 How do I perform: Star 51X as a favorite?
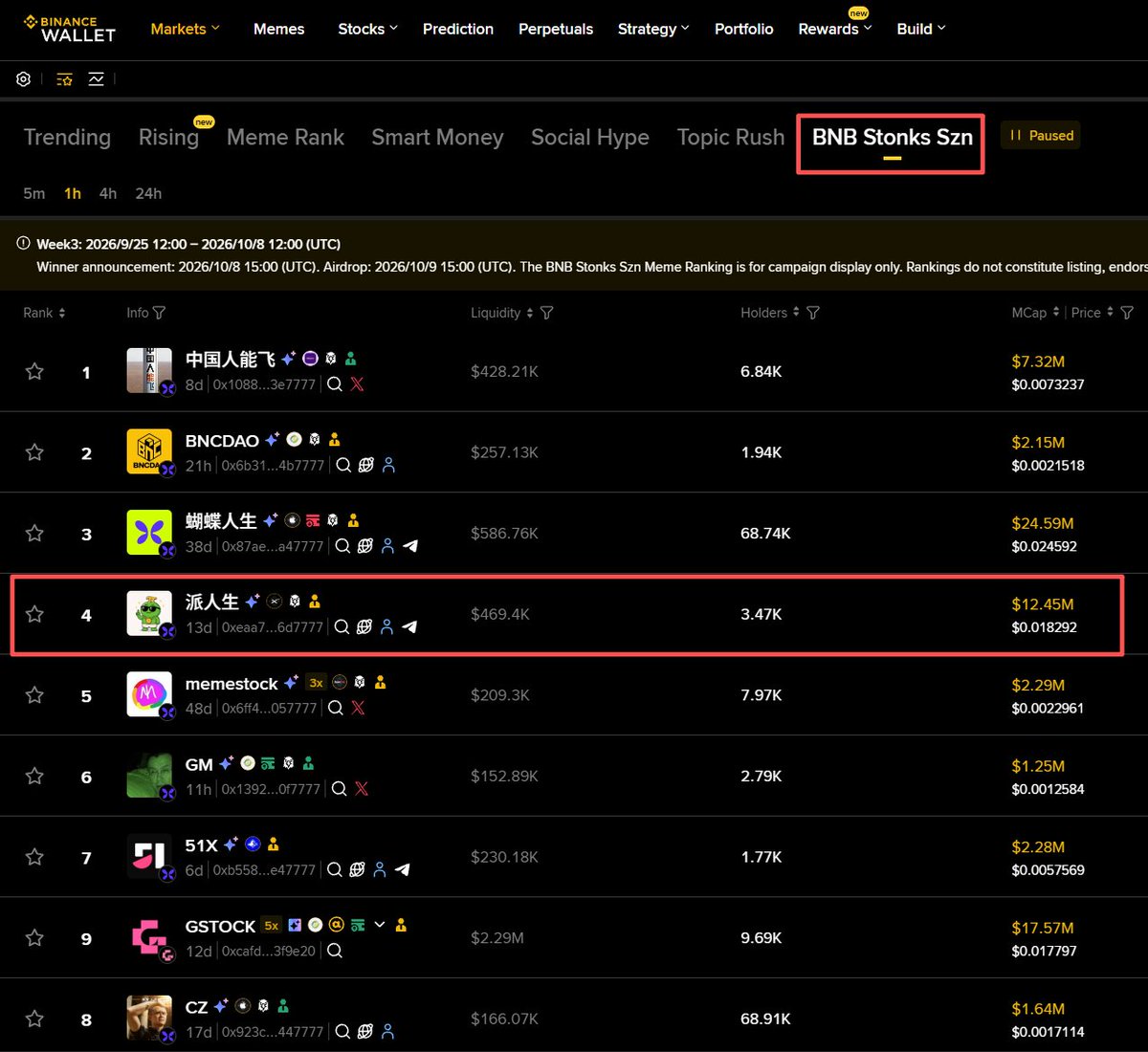[x=34, y=857]
